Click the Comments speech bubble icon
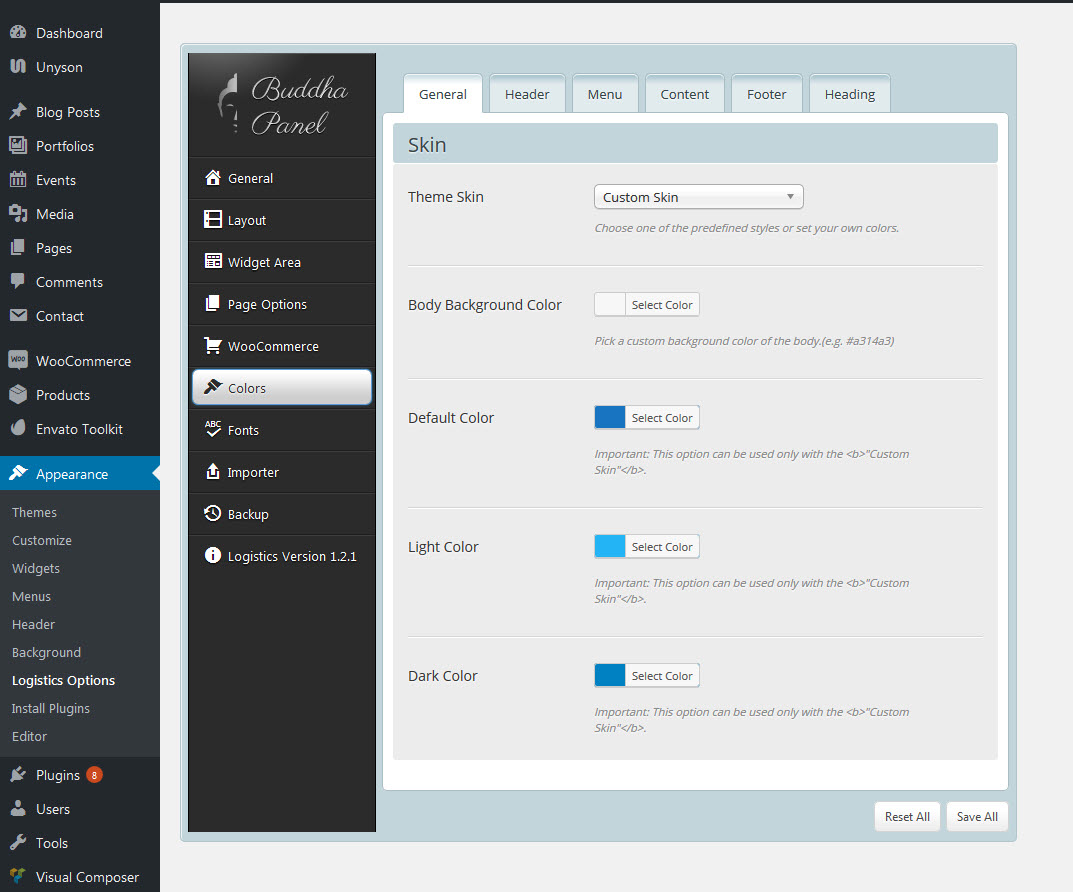The width and height of the screenshot is (1073, 892). (x=18, y=282)
